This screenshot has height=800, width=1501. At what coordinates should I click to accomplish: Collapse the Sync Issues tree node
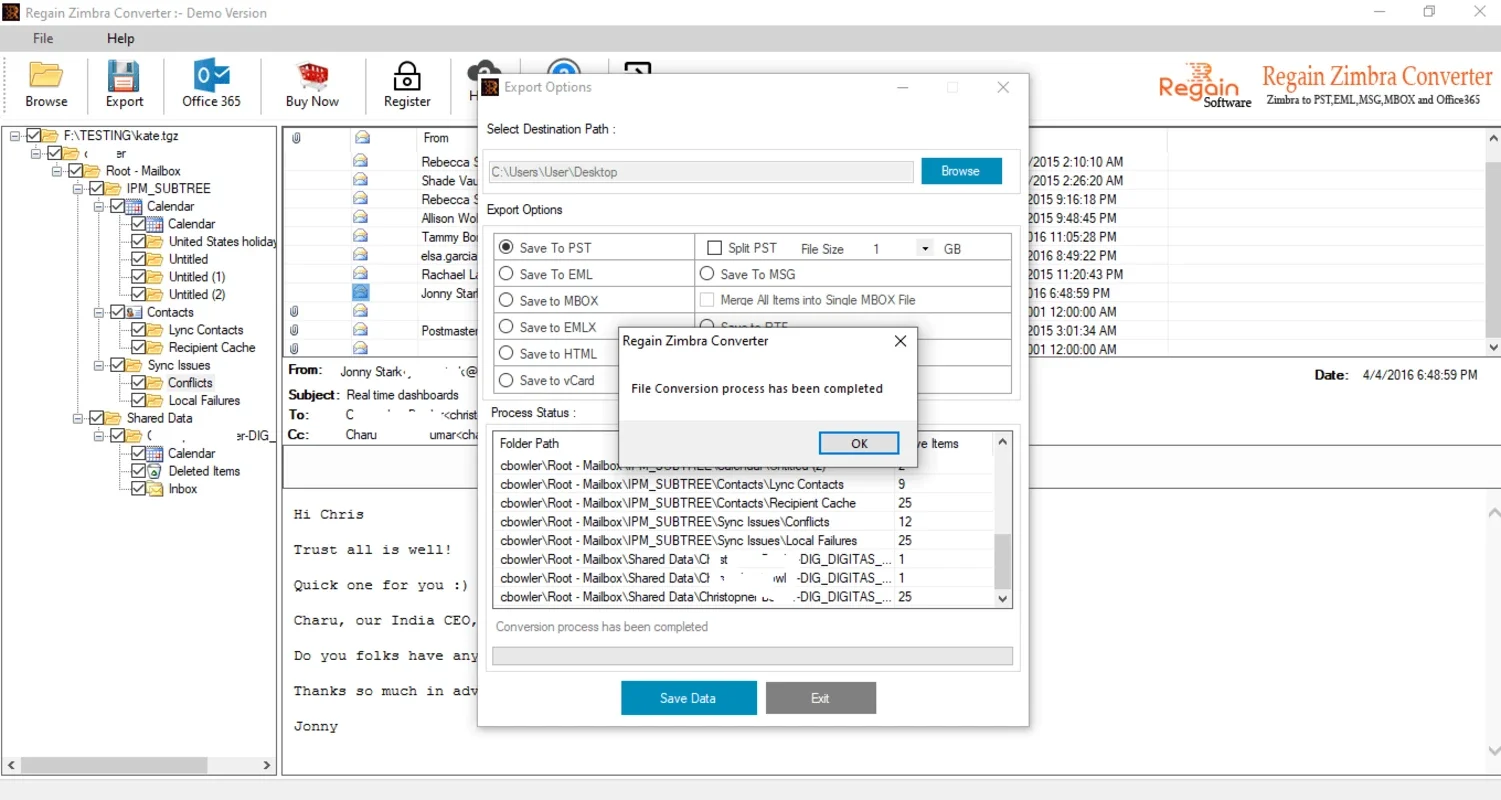(x=99, y=365)
